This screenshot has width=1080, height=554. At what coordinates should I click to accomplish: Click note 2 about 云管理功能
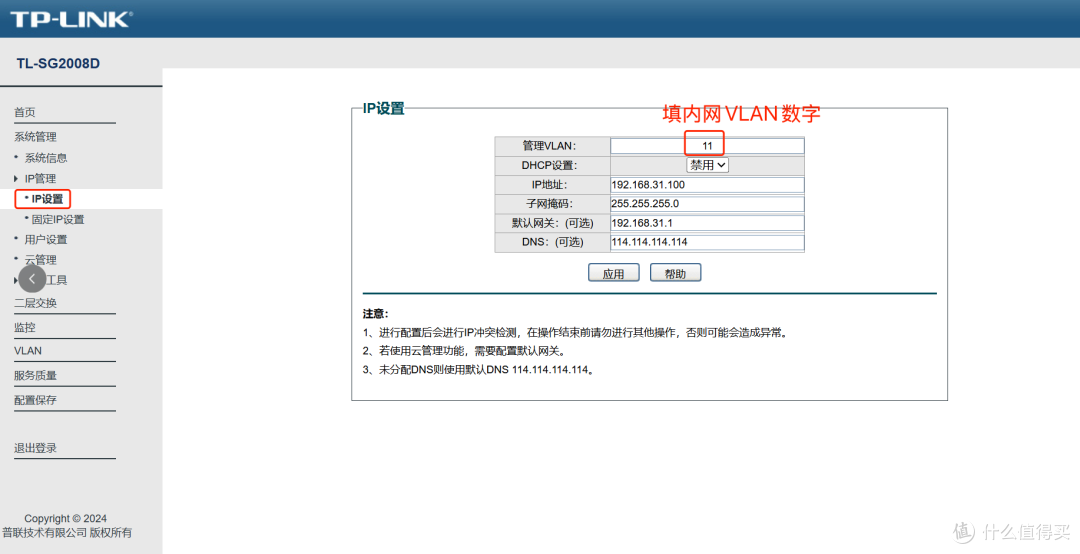465,351
